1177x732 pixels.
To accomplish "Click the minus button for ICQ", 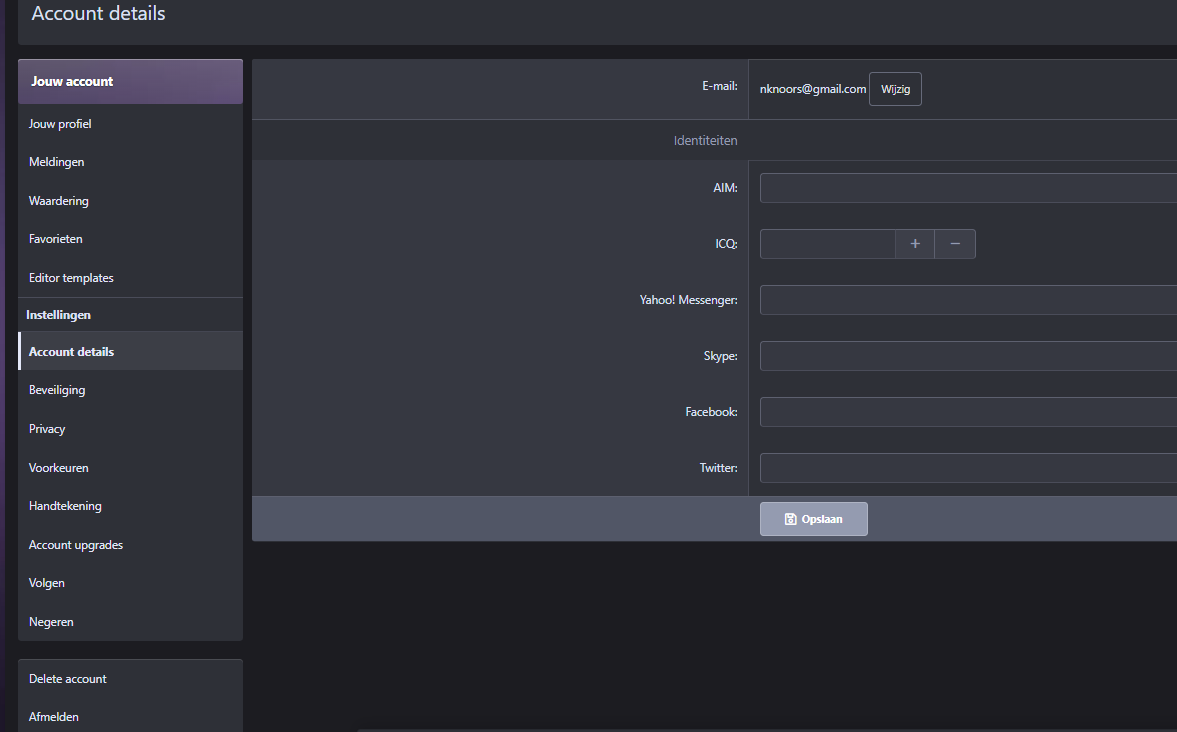I will click(x=955, y=244).
